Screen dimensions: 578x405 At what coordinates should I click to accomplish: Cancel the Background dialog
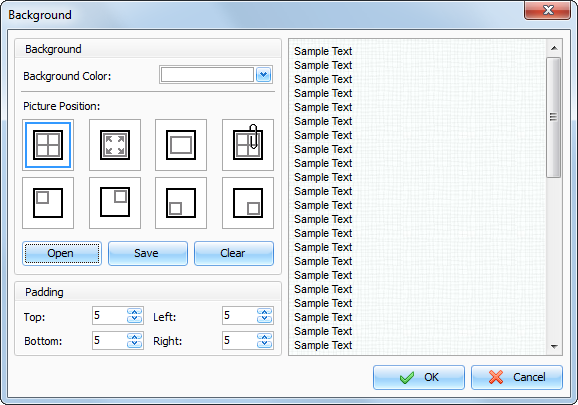click(517, 377)
